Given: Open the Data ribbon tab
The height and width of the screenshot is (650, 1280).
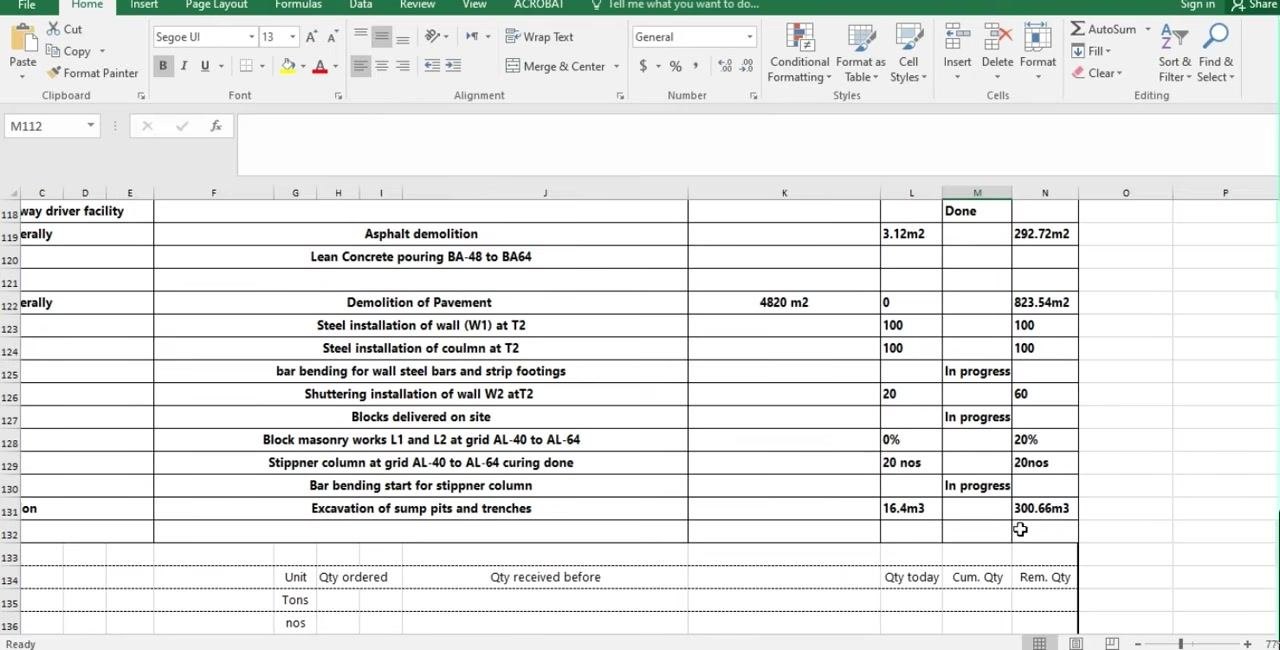Looking at the screenshot, I should coord(361,5).
